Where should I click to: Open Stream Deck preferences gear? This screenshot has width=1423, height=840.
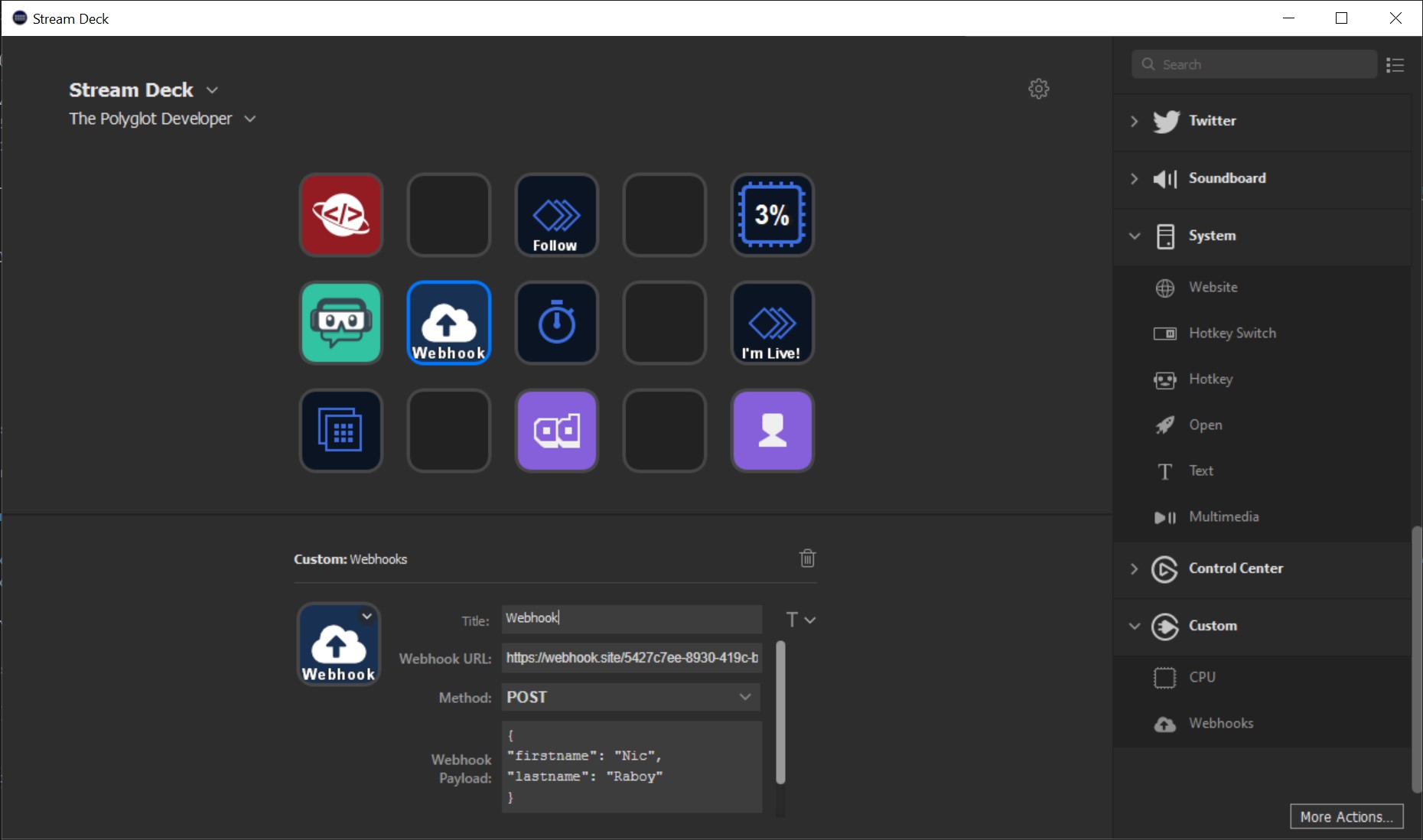point(1039,89)
